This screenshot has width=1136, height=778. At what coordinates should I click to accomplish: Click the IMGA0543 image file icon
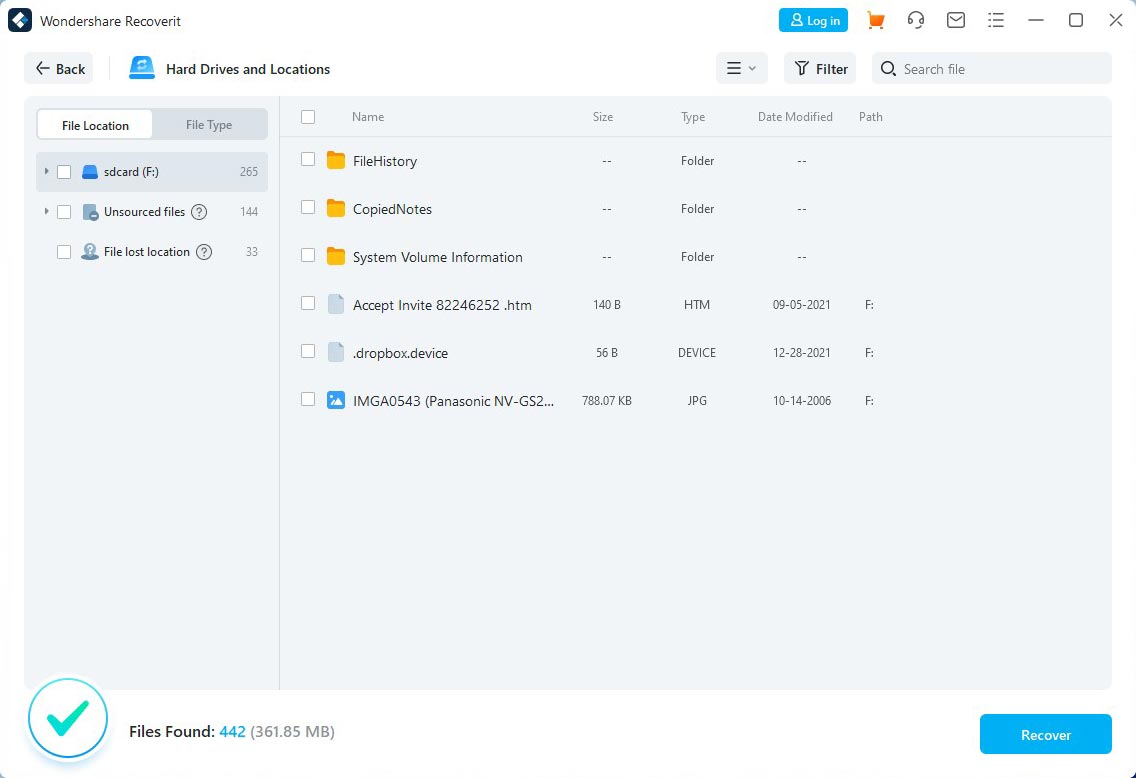tap(335, 400)
